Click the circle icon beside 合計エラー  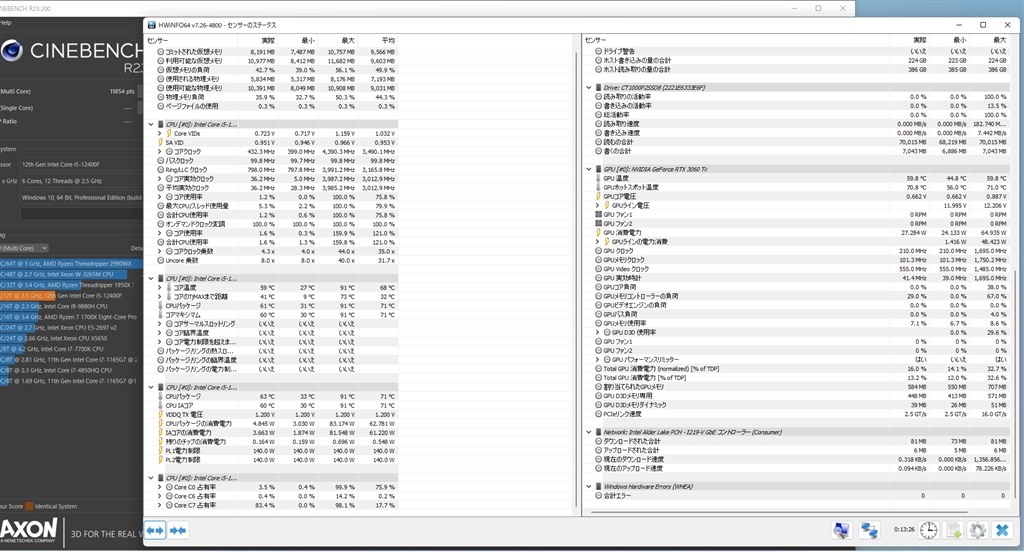click(x=598, y=496)
